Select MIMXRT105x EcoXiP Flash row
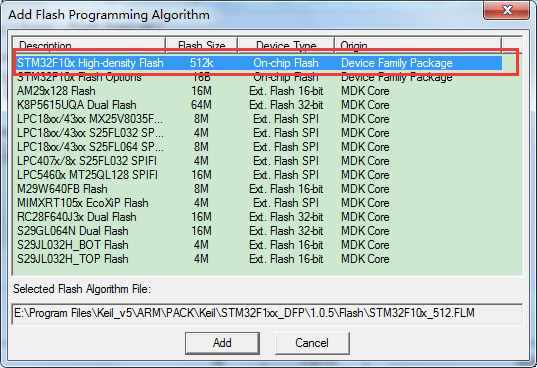 click(259, 203)
